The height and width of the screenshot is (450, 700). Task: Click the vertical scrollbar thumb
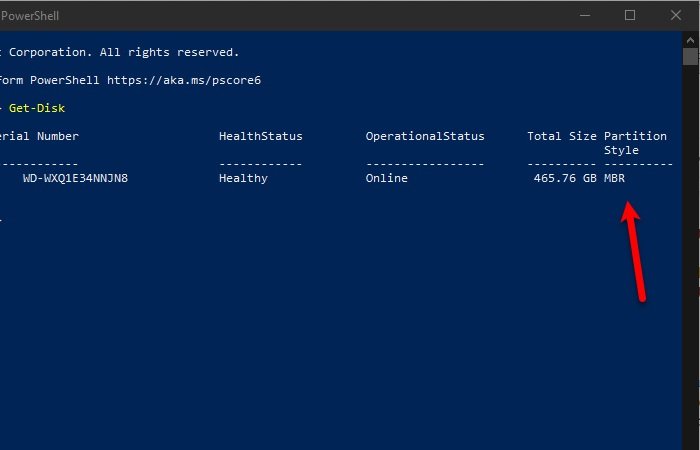[690, 57]
